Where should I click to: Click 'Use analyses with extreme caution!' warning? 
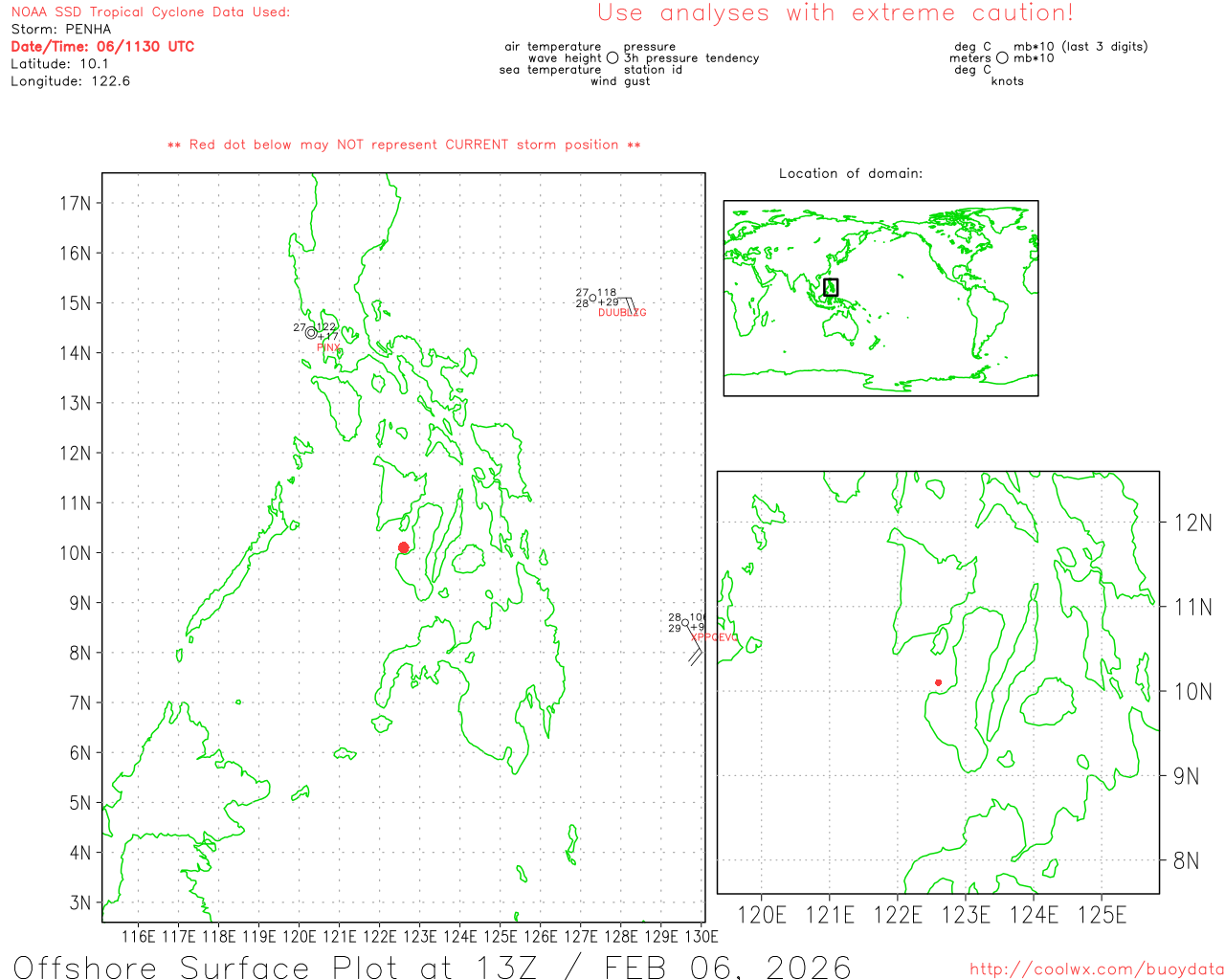(x=835, y=12)
